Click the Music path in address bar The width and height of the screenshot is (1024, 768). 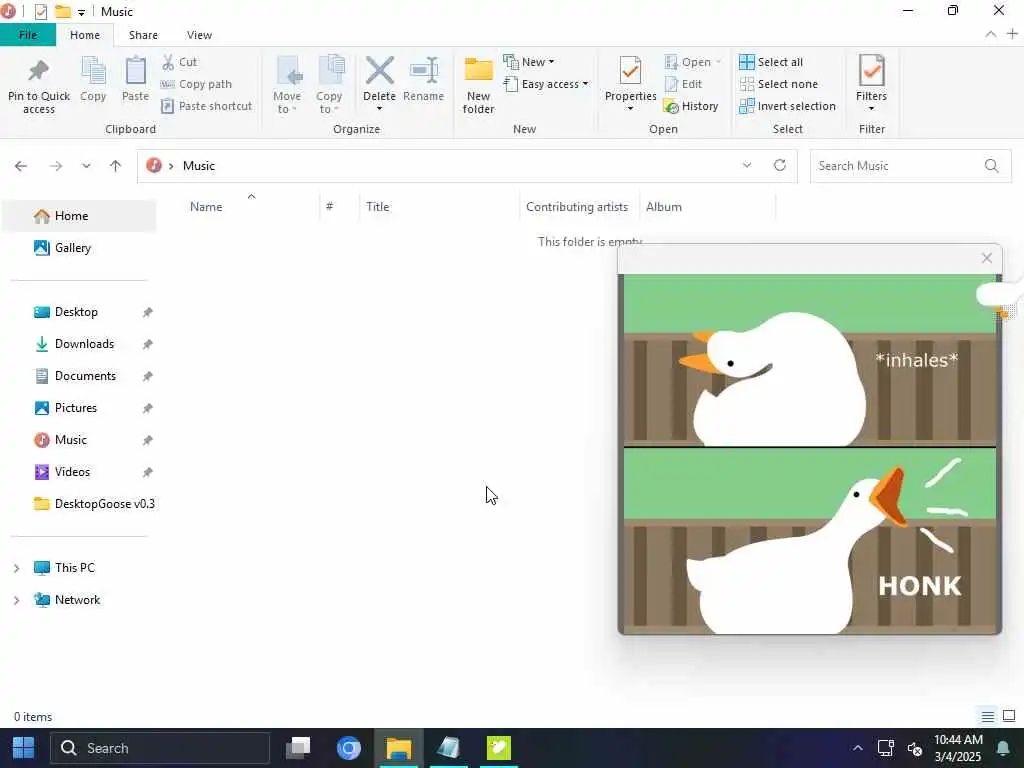pos(199,166)
